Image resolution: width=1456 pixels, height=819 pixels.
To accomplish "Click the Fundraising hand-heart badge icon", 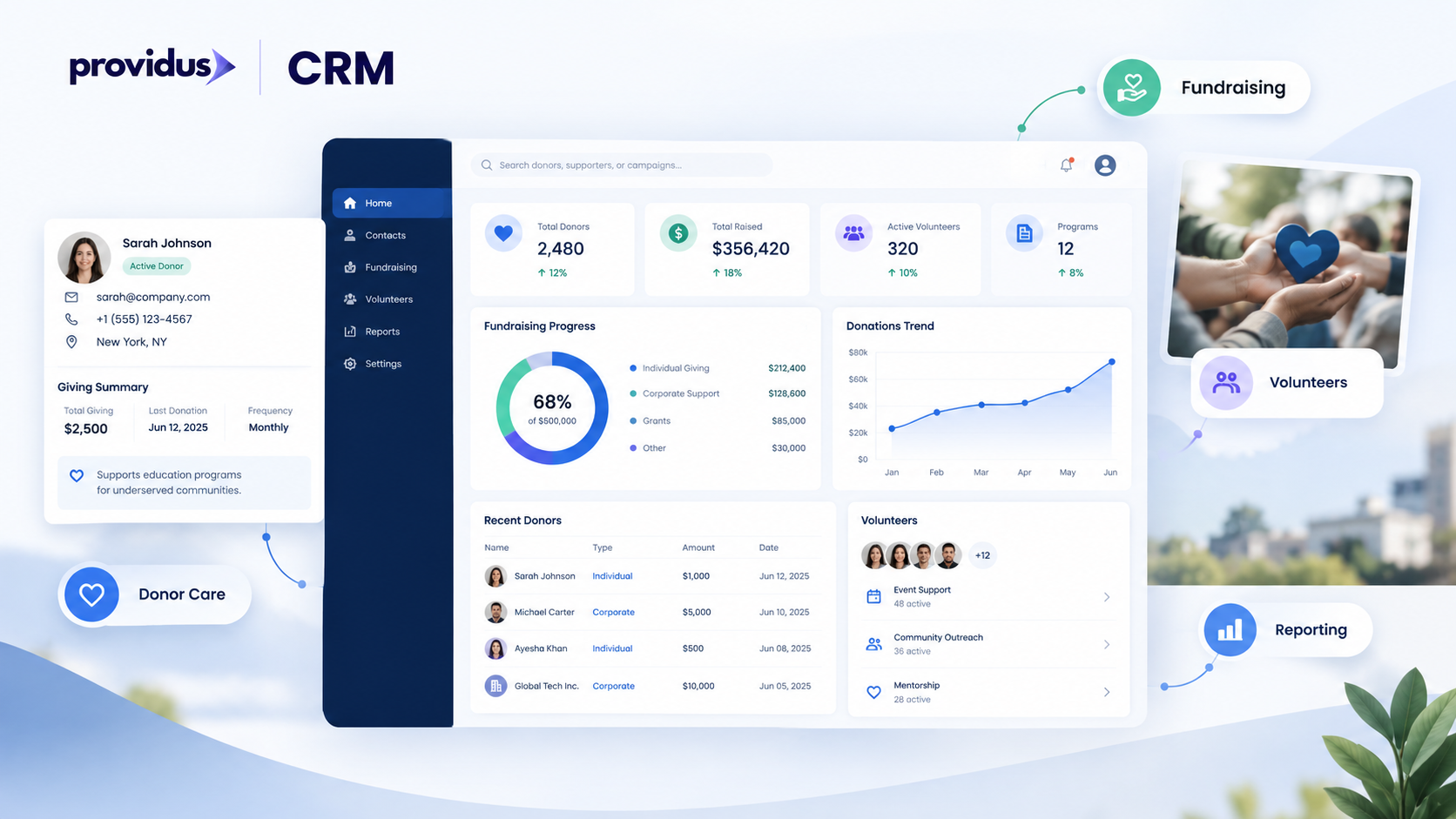I will tap(1131, 87).
